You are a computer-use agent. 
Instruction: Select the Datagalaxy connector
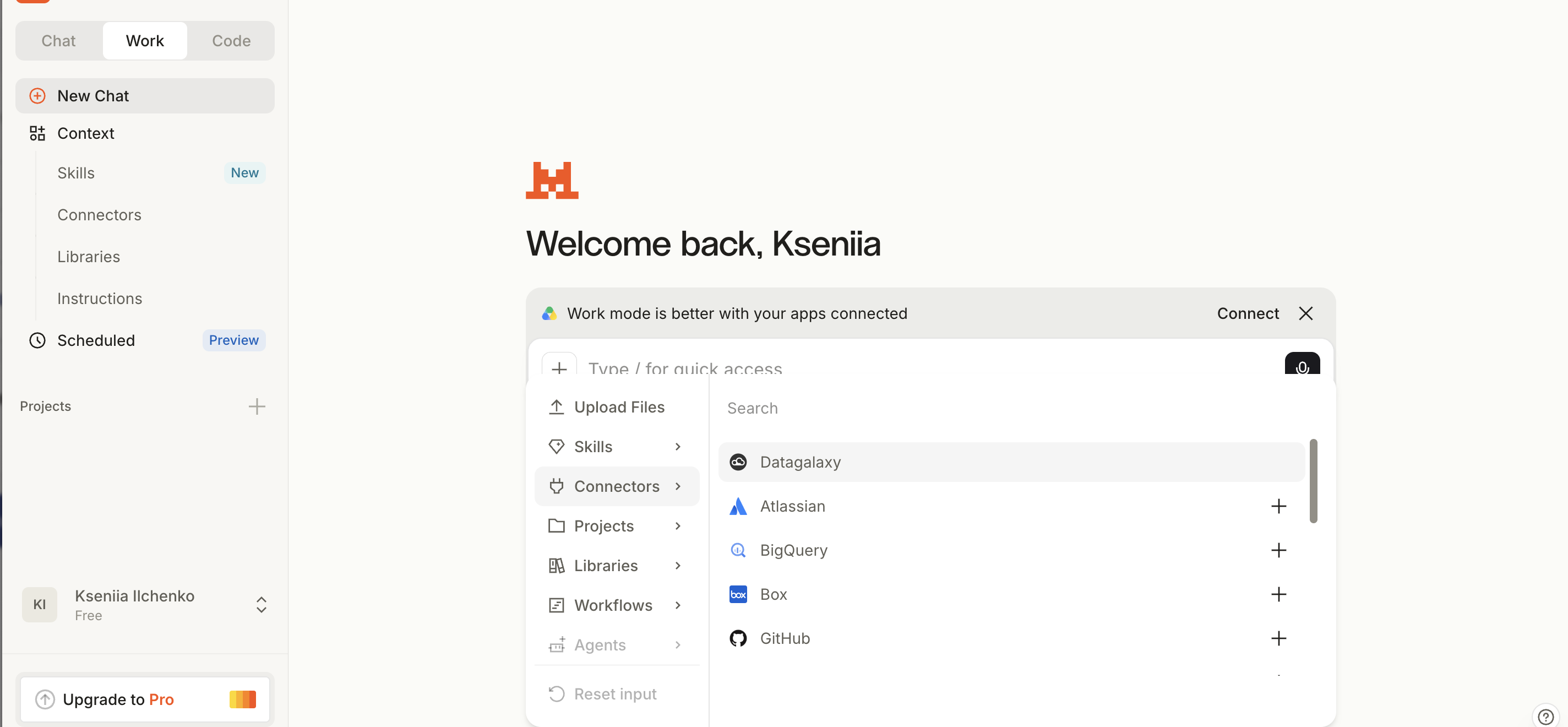(x=1011, y=462)
